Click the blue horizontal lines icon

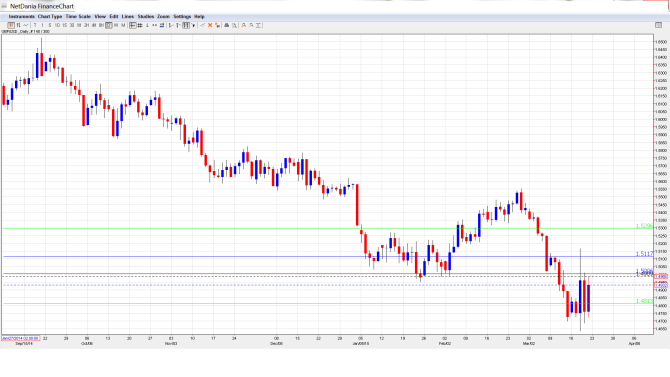click(162, 25)
